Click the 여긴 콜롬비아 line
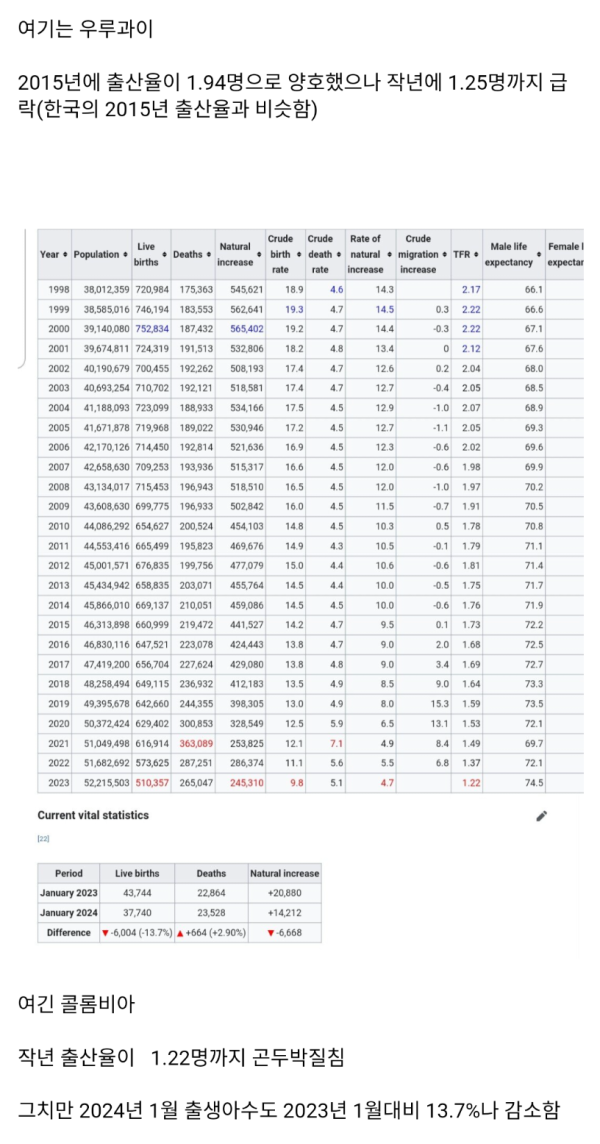The image size is (600, 1144). [x=75, y=1005]
